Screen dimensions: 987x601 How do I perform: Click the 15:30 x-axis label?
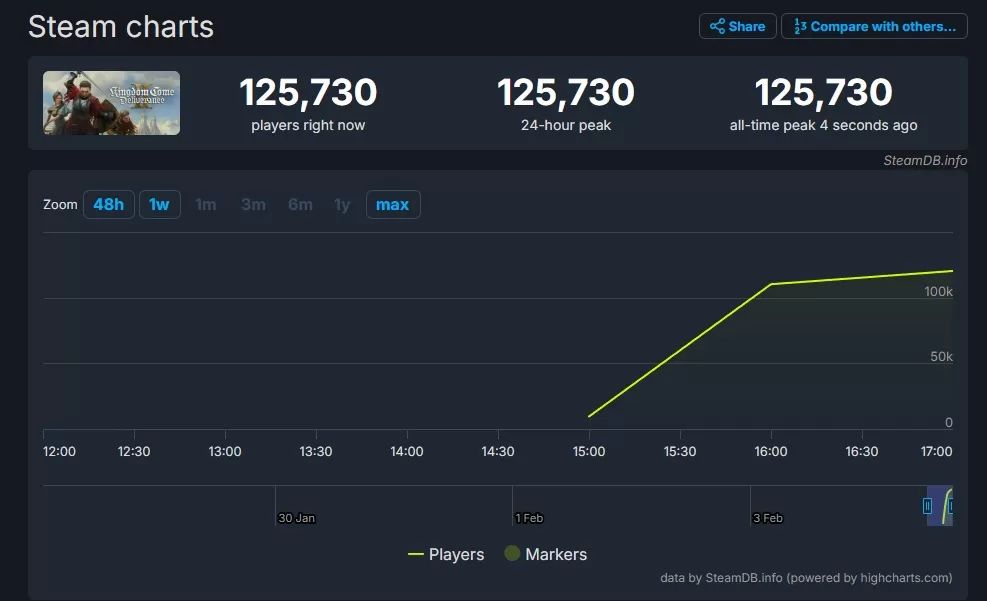[x=680, y=451]
